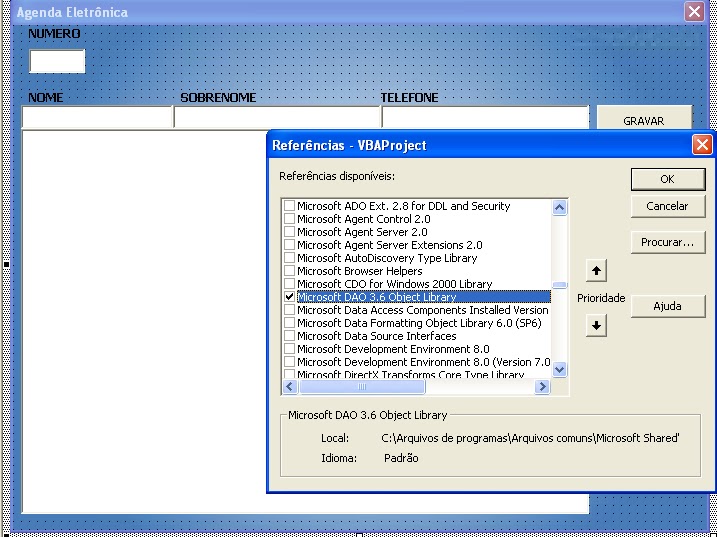This screenshot has height=537, width=717.
Task: Check Microsoft Data Formatting Object Library 6.0
Action: point(289,323)
